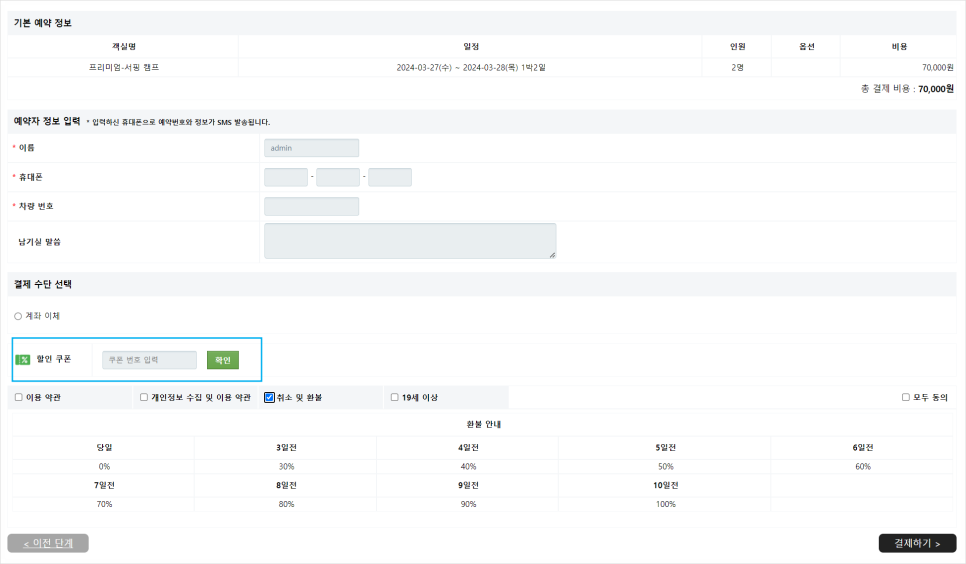966x564 pixels.
Task: Click the 옵션 column header
Action: tap(806, 46)
